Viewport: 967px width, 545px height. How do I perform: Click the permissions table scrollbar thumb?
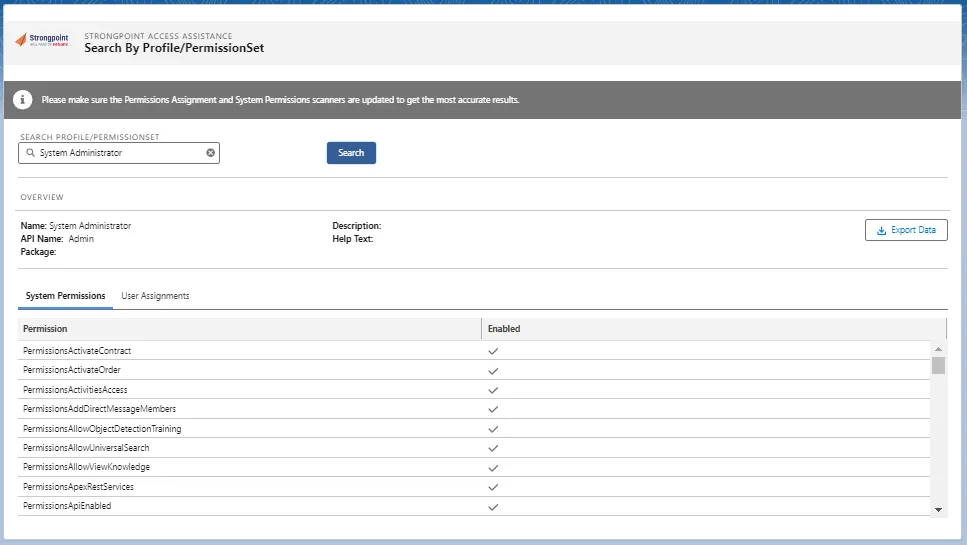click(938, 365)
